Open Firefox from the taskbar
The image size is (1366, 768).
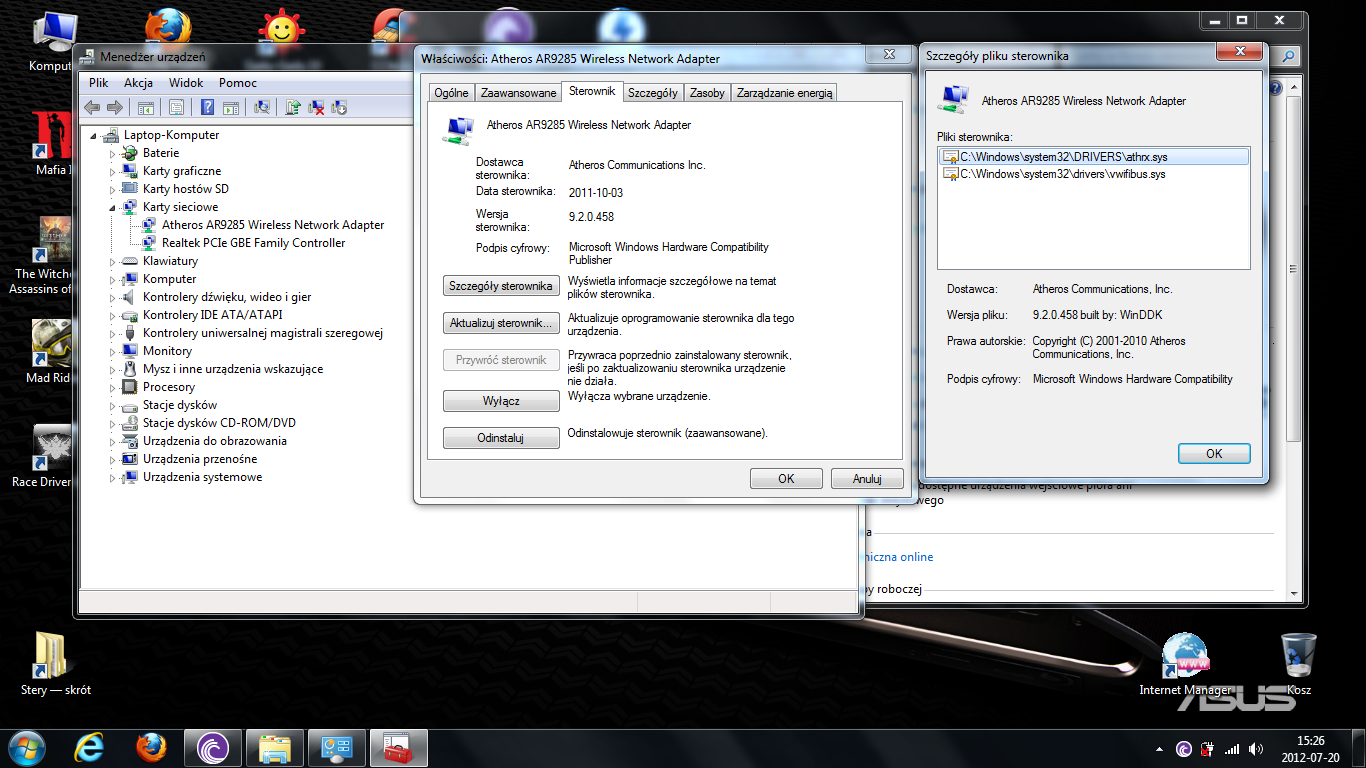[x=151, y=748]
